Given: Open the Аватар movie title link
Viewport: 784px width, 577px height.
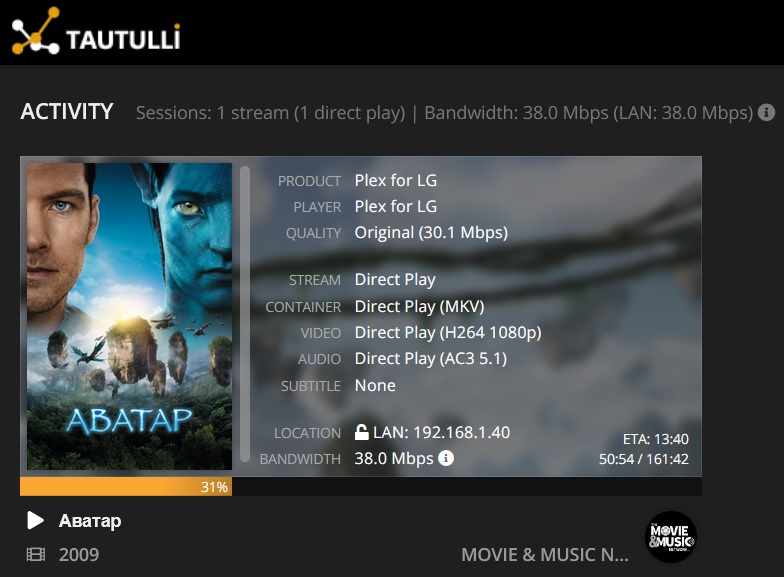Looking at the screenshot, I should click(x=90, y=521).
